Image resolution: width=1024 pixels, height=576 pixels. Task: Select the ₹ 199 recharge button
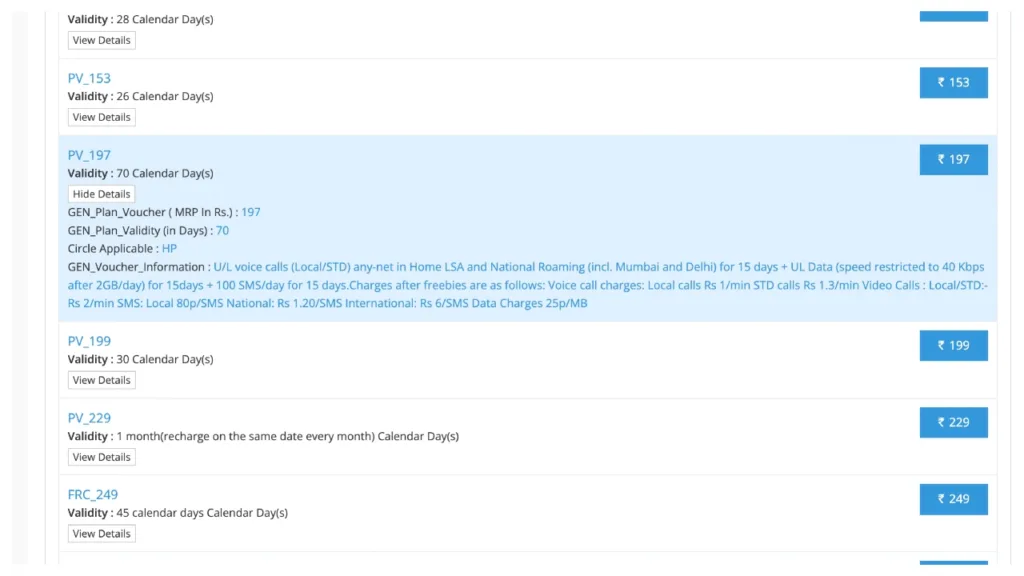[953, 345]
